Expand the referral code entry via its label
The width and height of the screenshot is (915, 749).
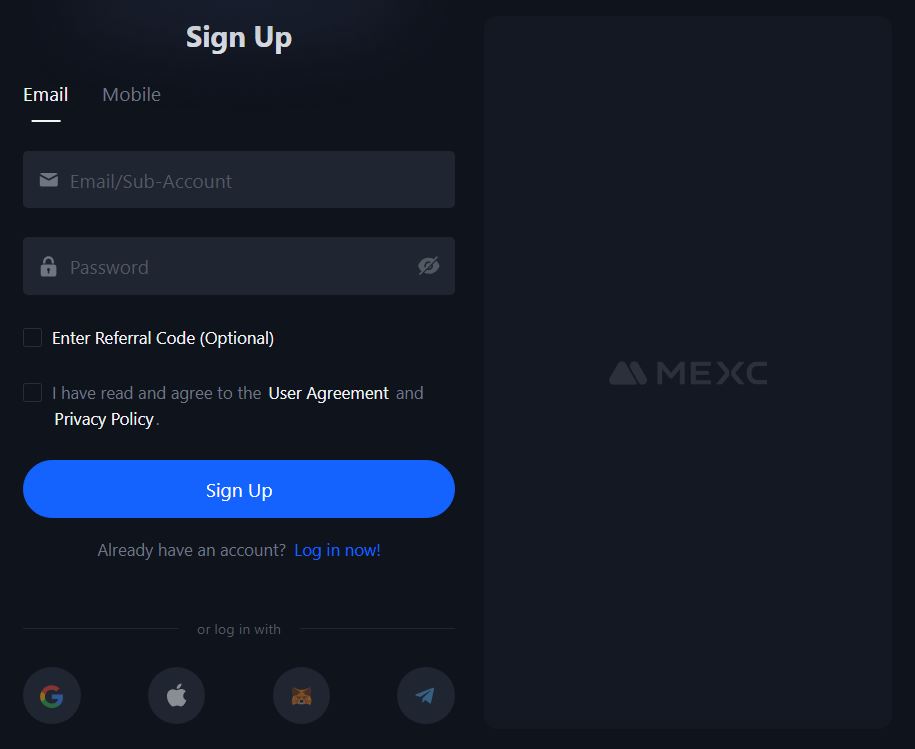pos(162,337)
